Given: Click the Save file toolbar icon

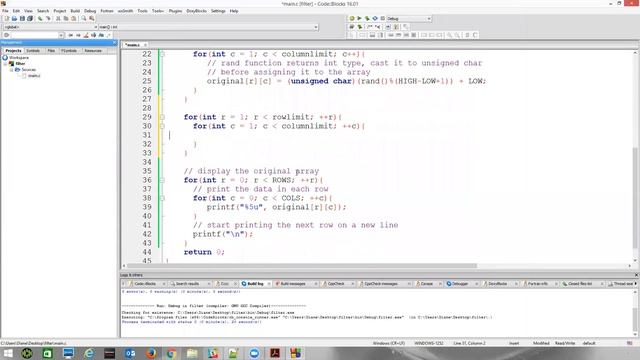Looking at the screenshot, I should click(x=22, y=18).
